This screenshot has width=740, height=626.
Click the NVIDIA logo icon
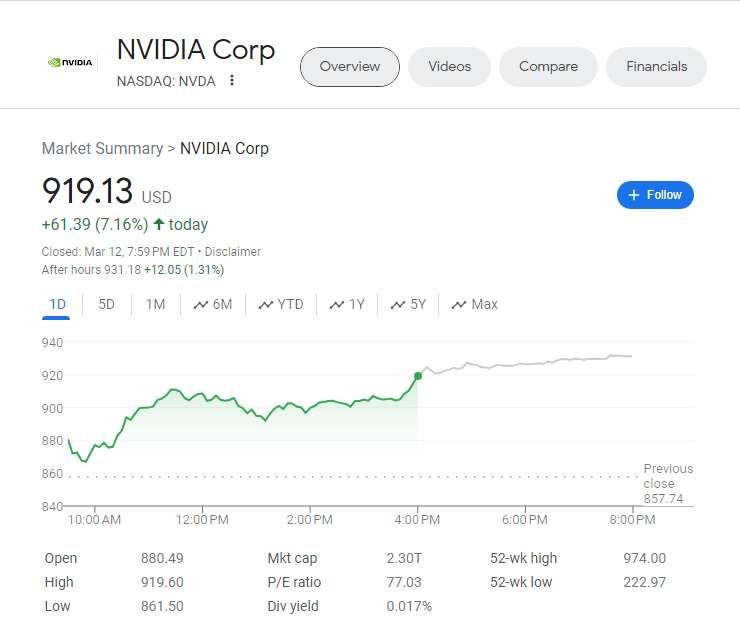70,62
